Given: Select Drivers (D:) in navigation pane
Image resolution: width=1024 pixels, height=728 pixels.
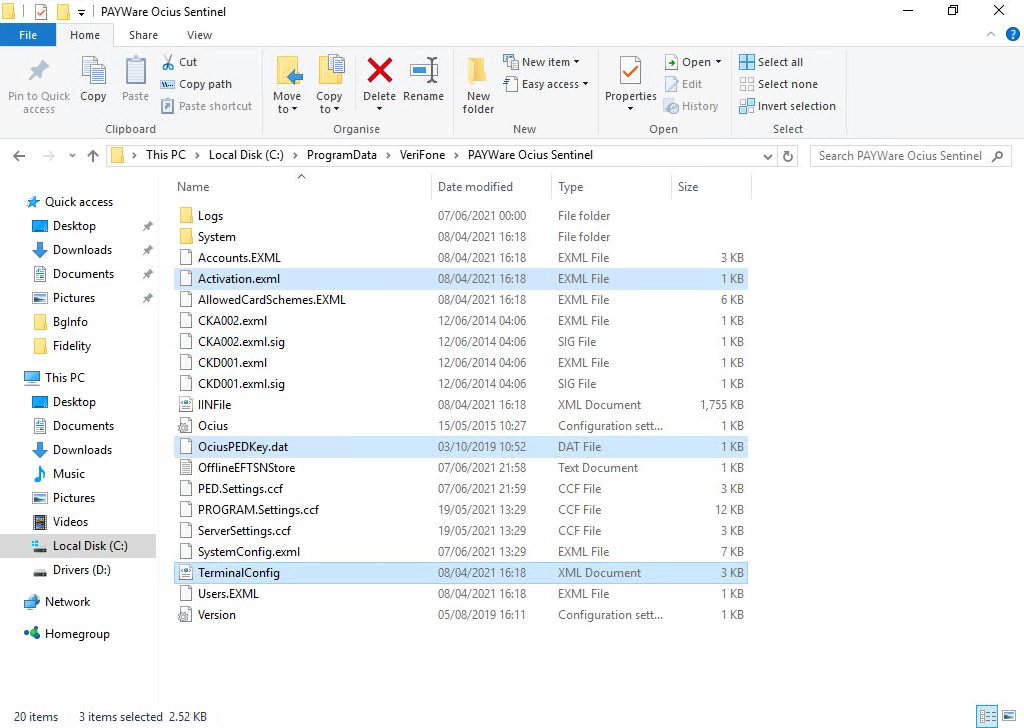Looking at the screenshot, I should coord(81,570).
